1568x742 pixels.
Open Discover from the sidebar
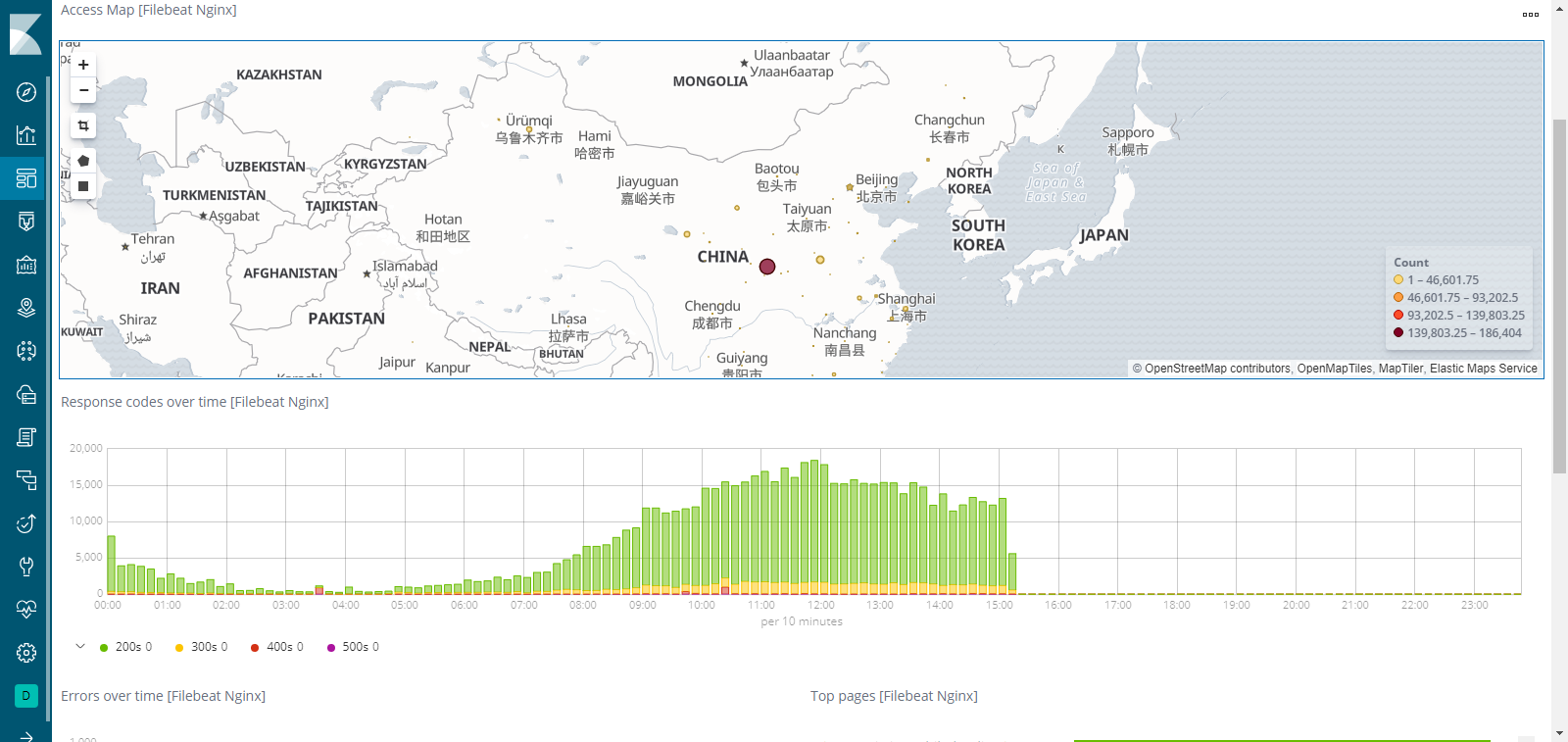[26, 92]
